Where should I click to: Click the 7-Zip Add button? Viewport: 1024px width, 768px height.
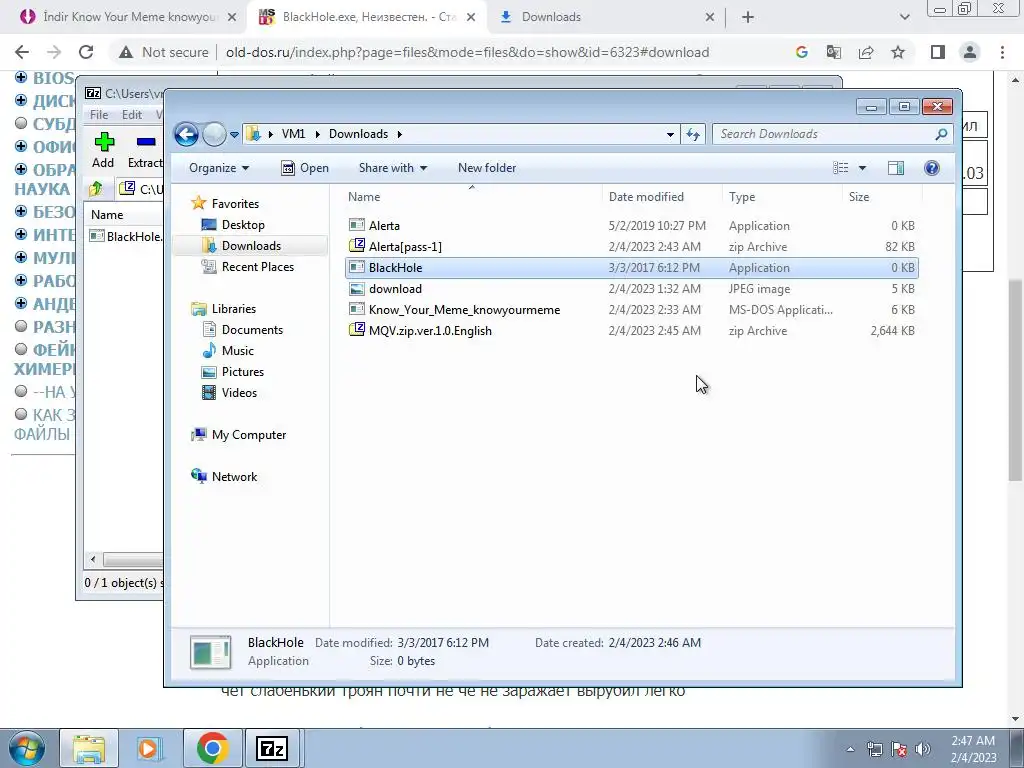[x=103, y=150]
